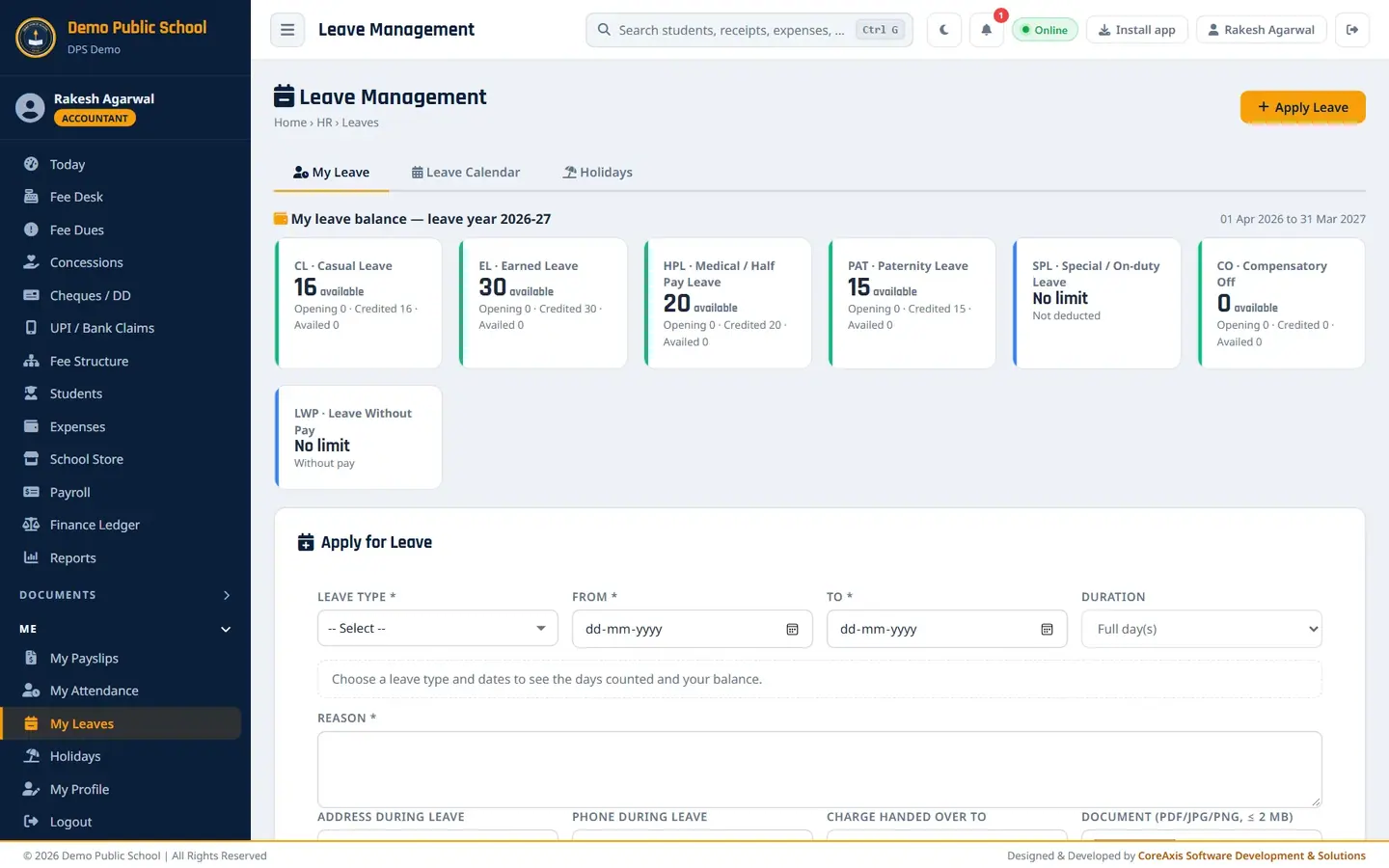Open Today in the sidebar
Viewport: 1389px width, 868px height.
tap(122, 164)
